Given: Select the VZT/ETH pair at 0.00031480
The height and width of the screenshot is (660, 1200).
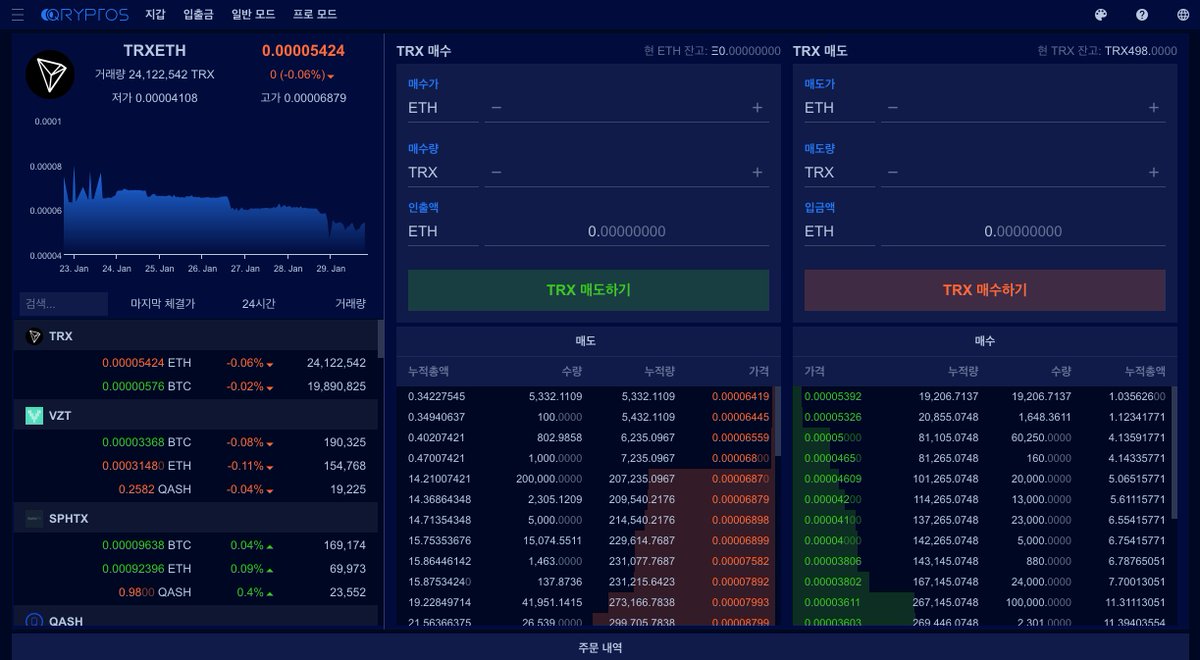Looking at the screenshot, I should (198, 466).
